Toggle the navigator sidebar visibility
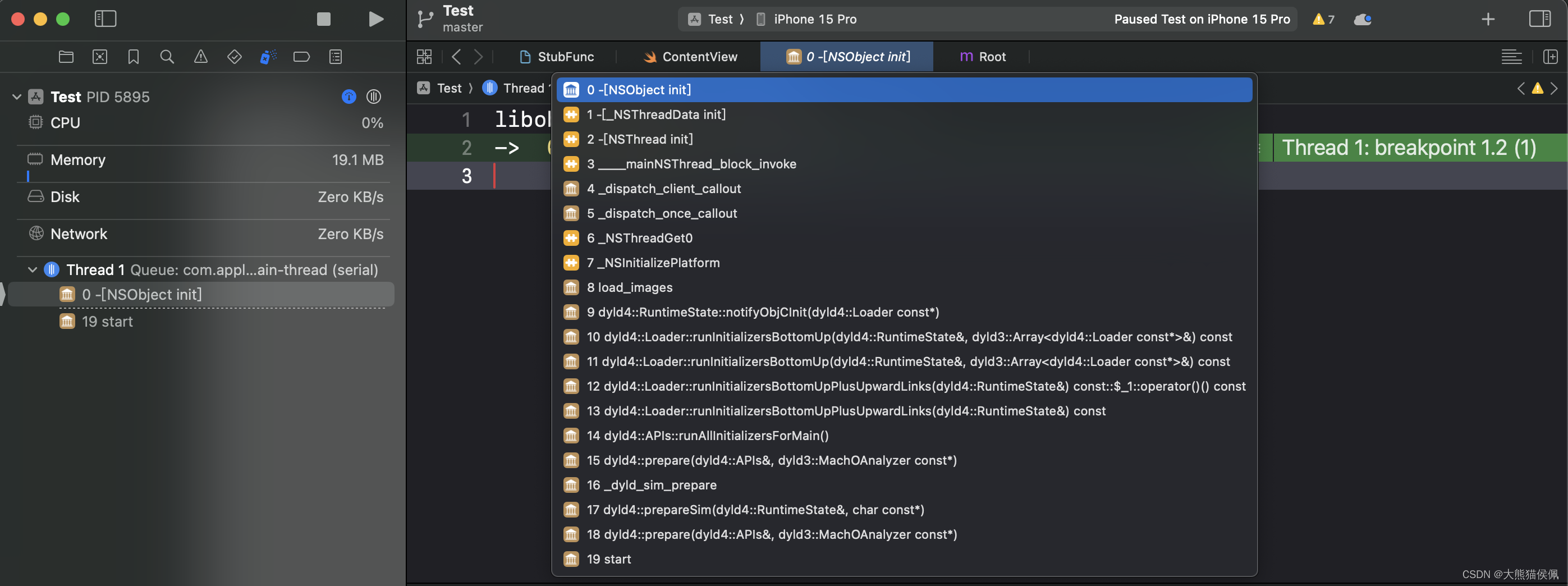 [x=106, y=19]
